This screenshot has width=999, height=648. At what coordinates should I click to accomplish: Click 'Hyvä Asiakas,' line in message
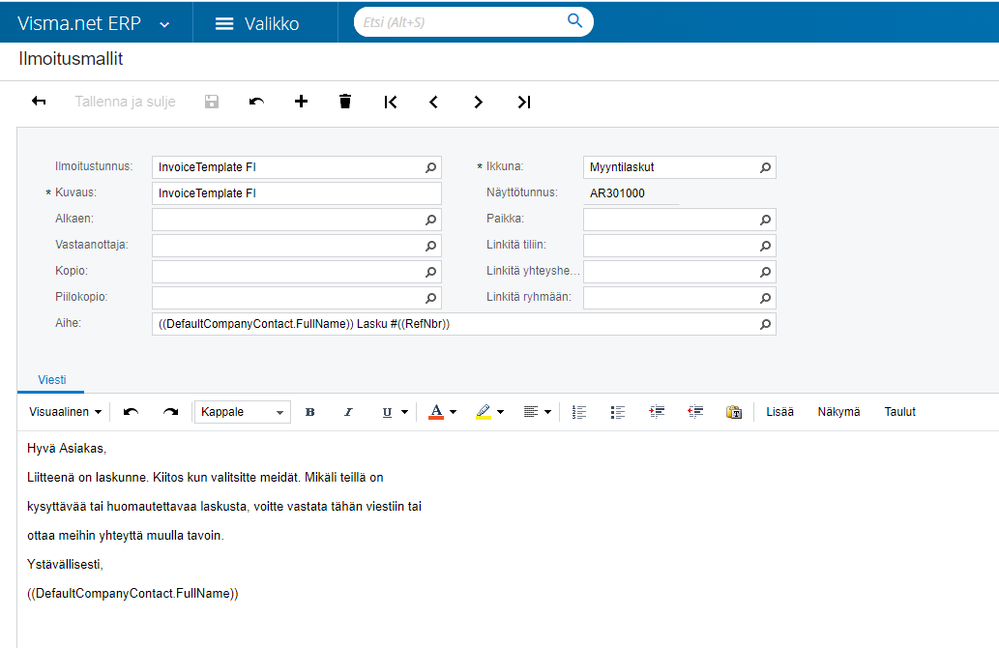tap(67, 449)
